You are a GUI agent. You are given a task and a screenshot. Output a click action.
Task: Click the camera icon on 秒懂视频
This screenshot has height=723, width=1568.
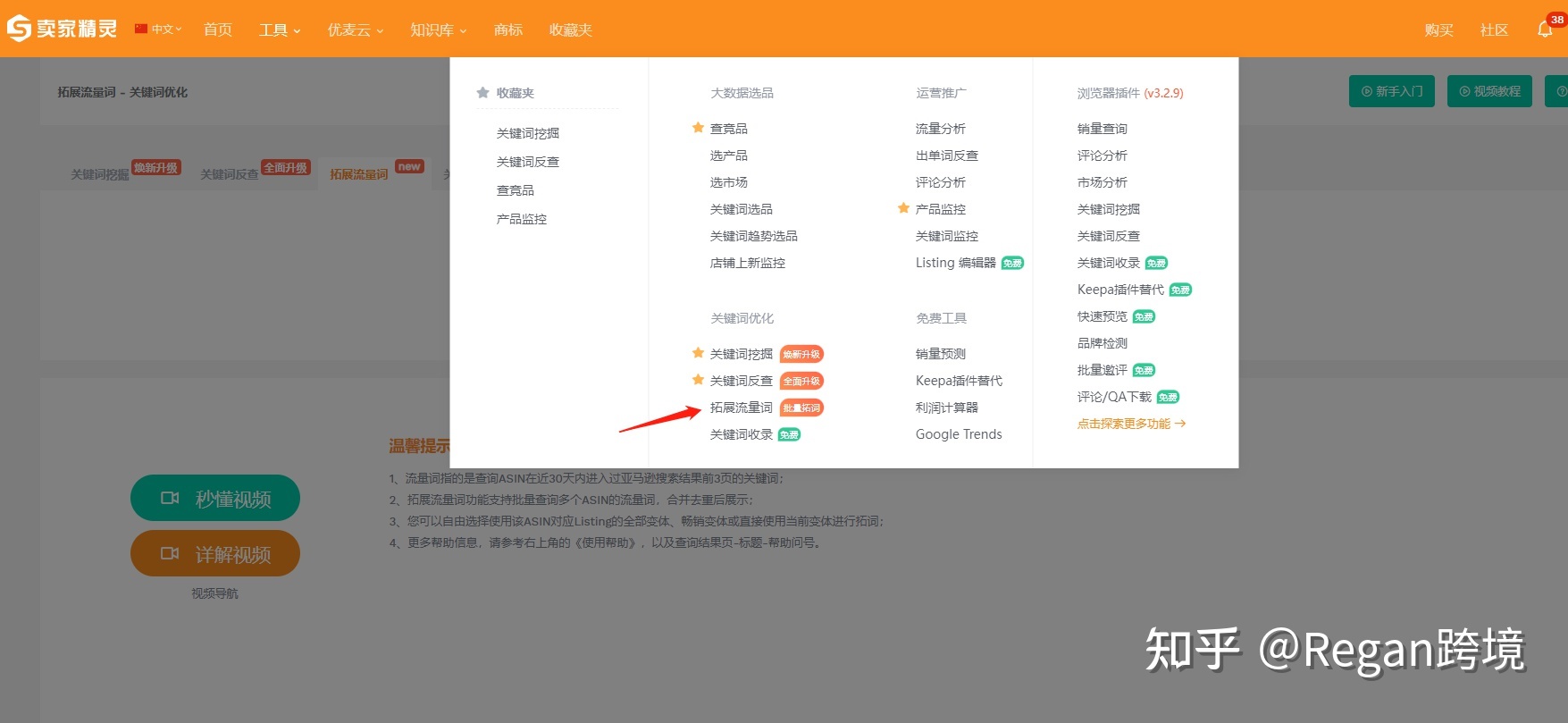(x=170, y=498)
